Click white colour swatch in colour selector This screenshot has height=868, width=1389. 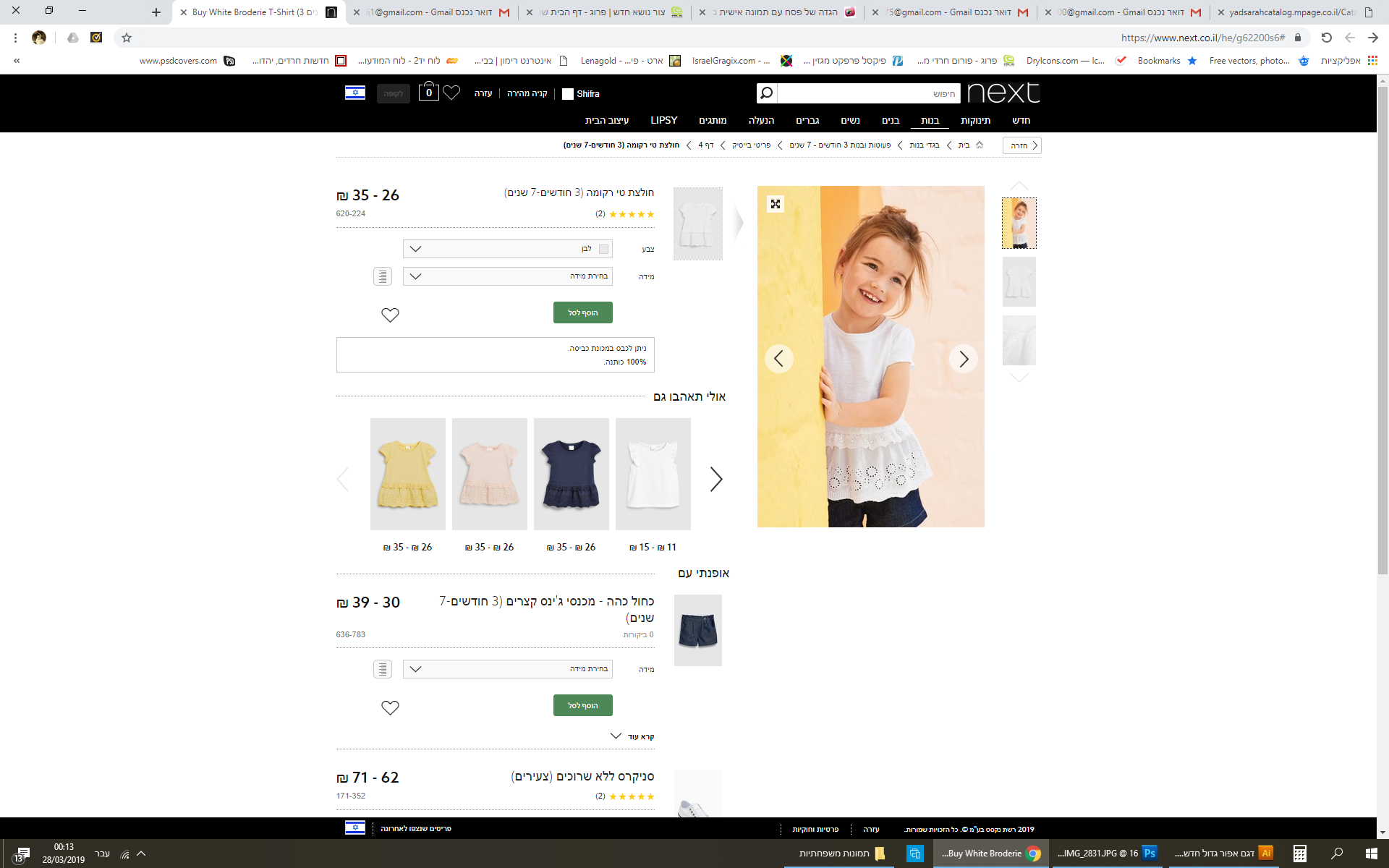pos(603,249)
